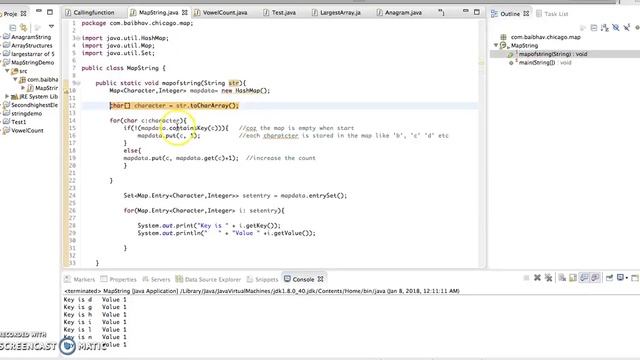This screenshot has width=640, height=360.
Task: Toggle show console on standard error
Action: pyautogui.click(x=595, y=278)
